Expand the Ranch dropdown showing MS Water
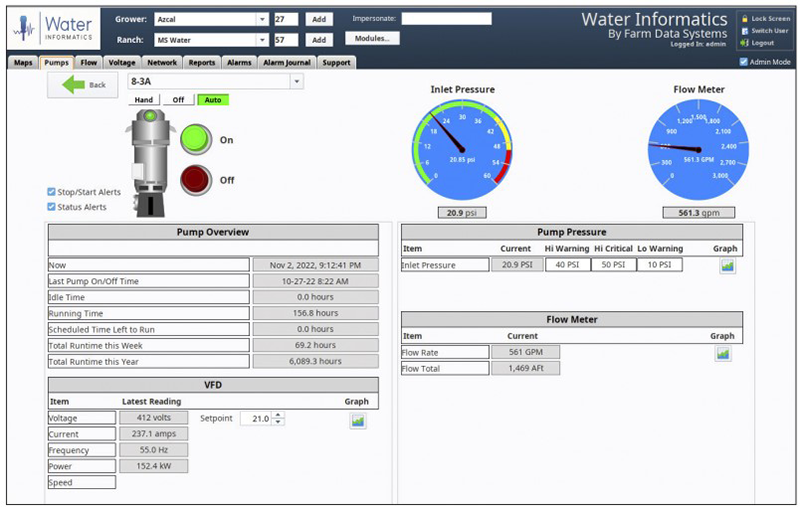Image resolution: width=800 pixels, height=507 pixels. click(262, 40)
